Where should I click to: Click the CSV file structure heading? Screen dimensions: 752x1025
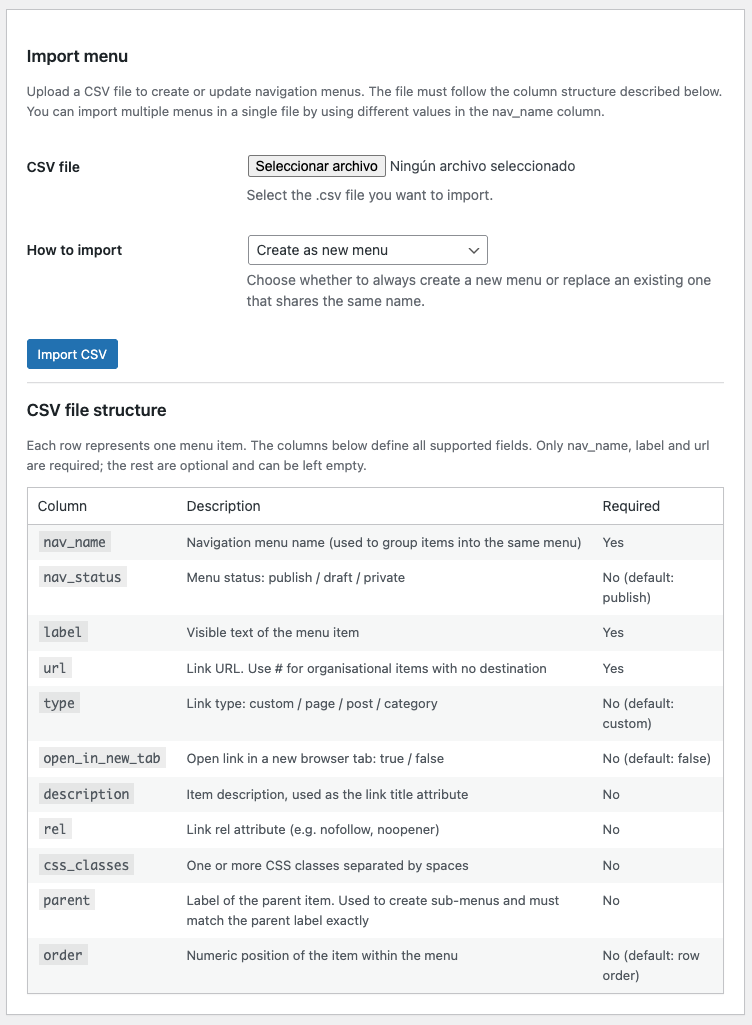[x=97, y=410]
